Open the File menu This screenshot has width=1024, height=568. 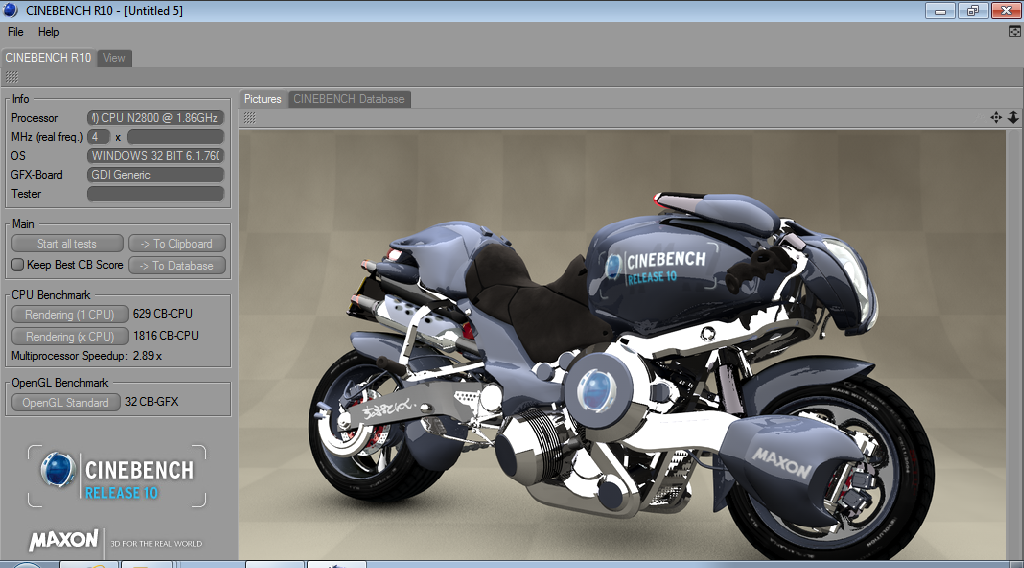click(x=16, y=32)
